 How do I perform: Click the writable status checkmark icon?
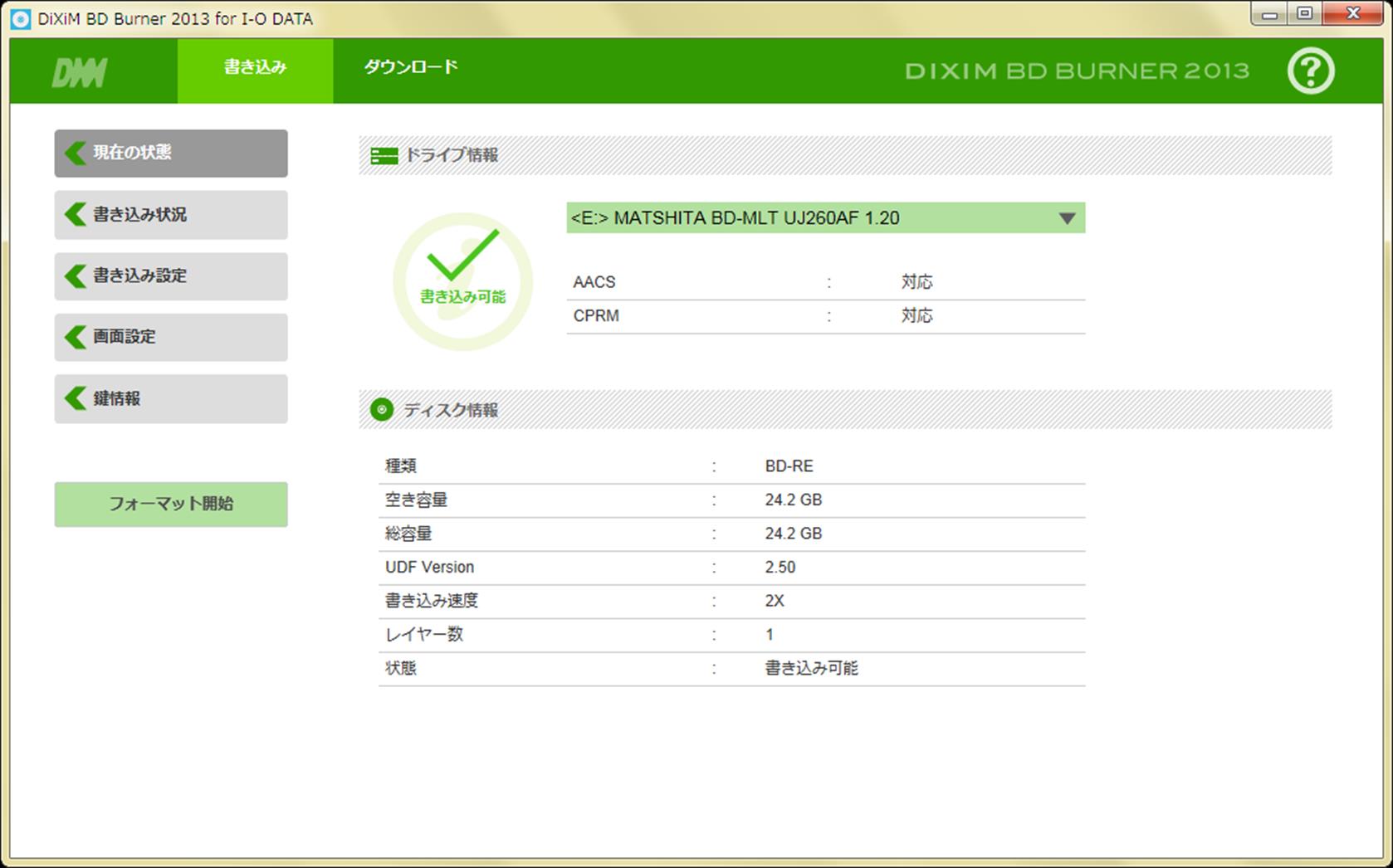pos(462,281)
